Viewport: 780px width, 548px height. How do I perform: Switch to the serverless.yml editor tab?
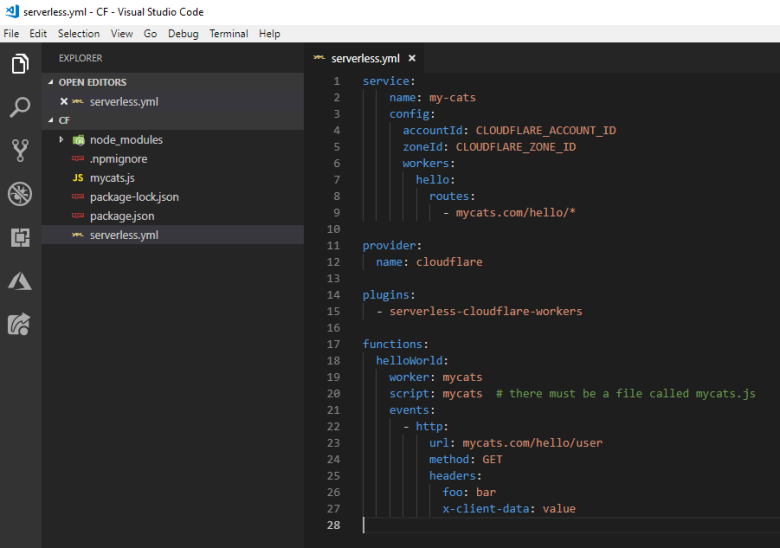(x=365, y=58)
